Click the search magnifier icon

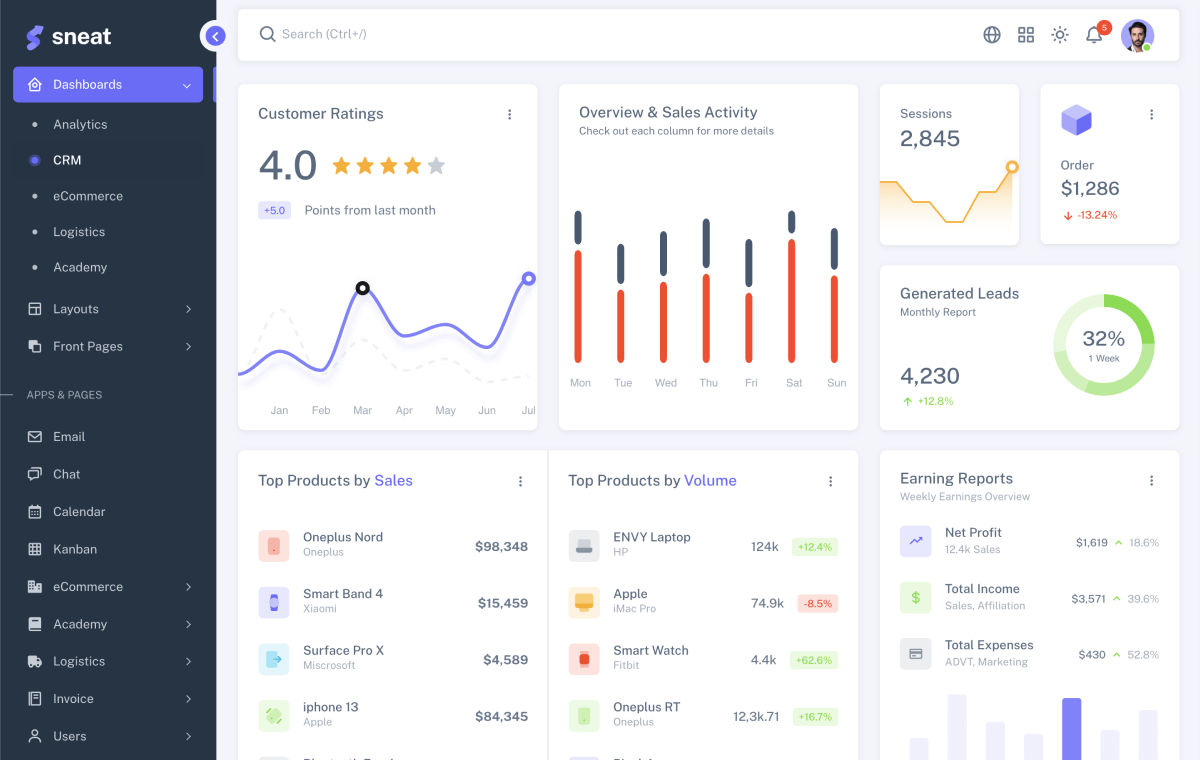coord(267,33)
